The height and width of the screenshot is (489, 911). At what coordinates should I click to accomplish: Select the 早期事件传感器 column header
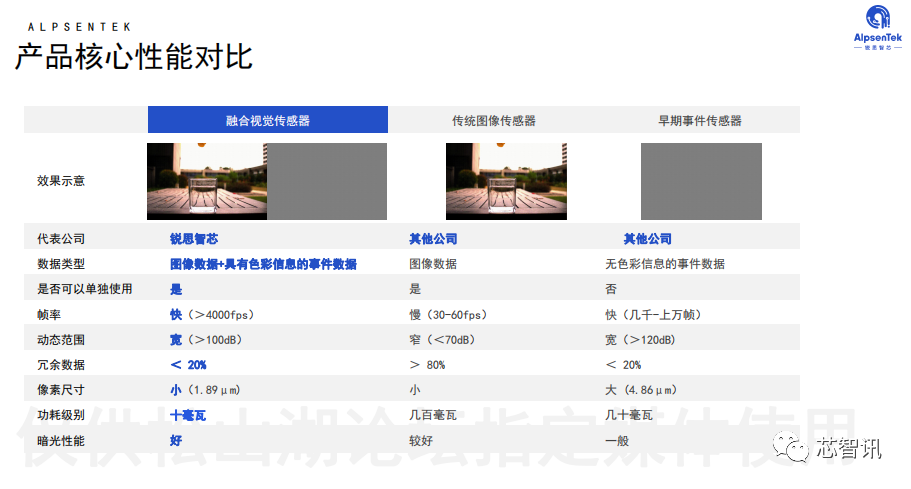(x=700, y=121)
